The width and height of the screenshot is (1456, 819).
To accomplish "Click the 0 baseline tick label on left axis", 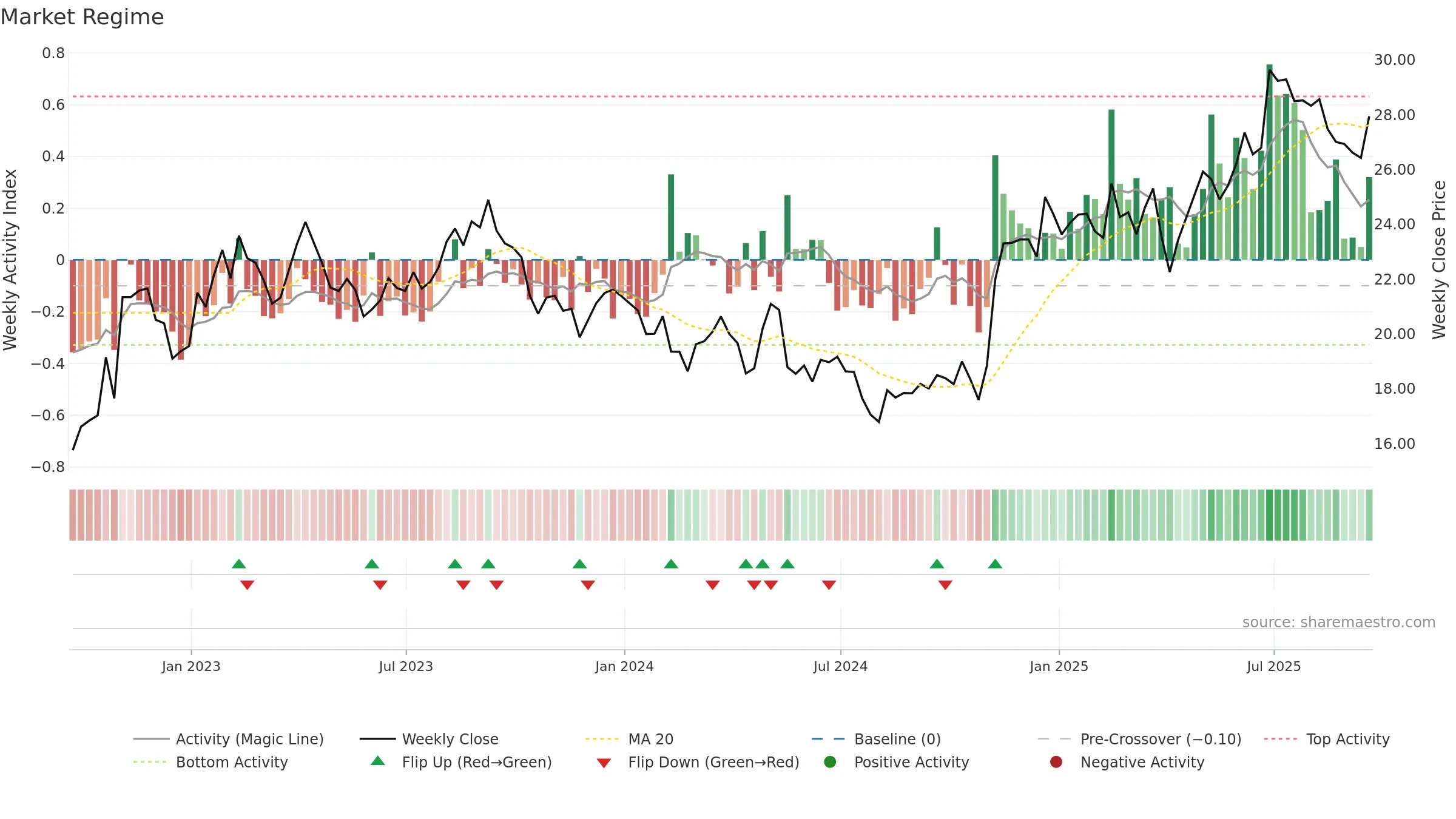I will pos(60,260).
